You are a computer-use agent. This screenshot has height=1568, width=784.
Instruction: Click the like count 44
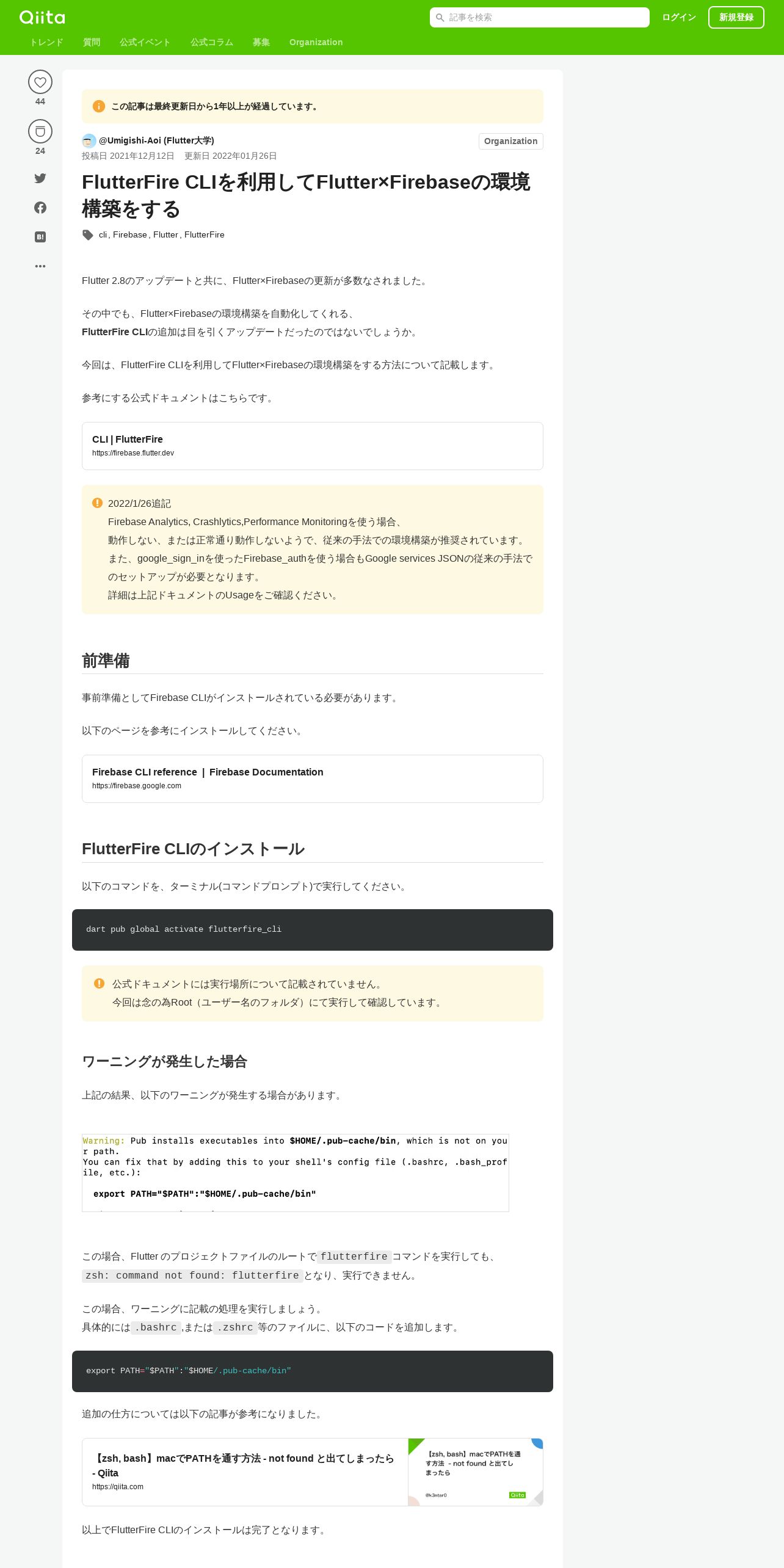click(x=40, y=101)
